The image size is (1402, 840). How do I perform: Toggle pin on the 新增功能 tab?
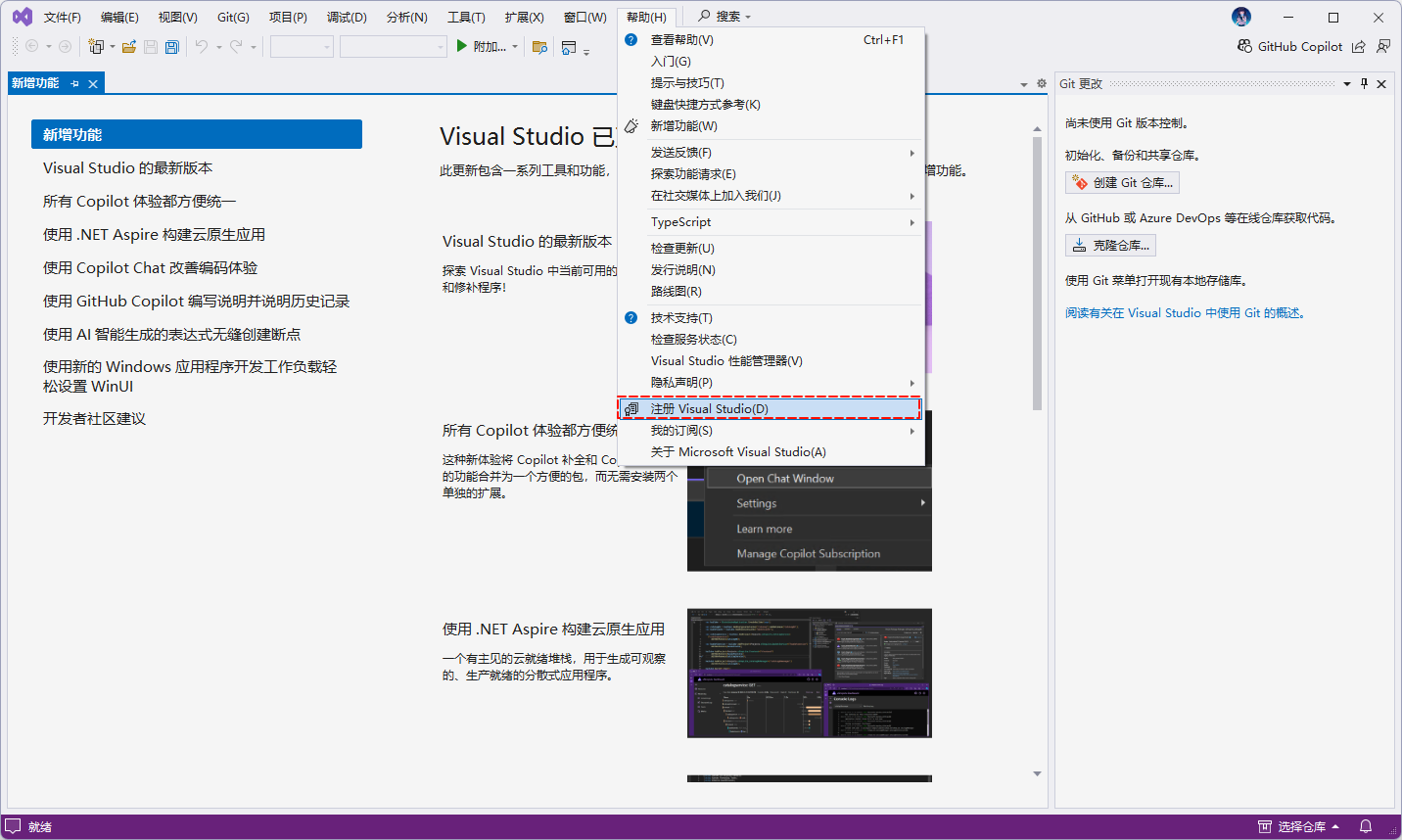(x=75, y=84)
